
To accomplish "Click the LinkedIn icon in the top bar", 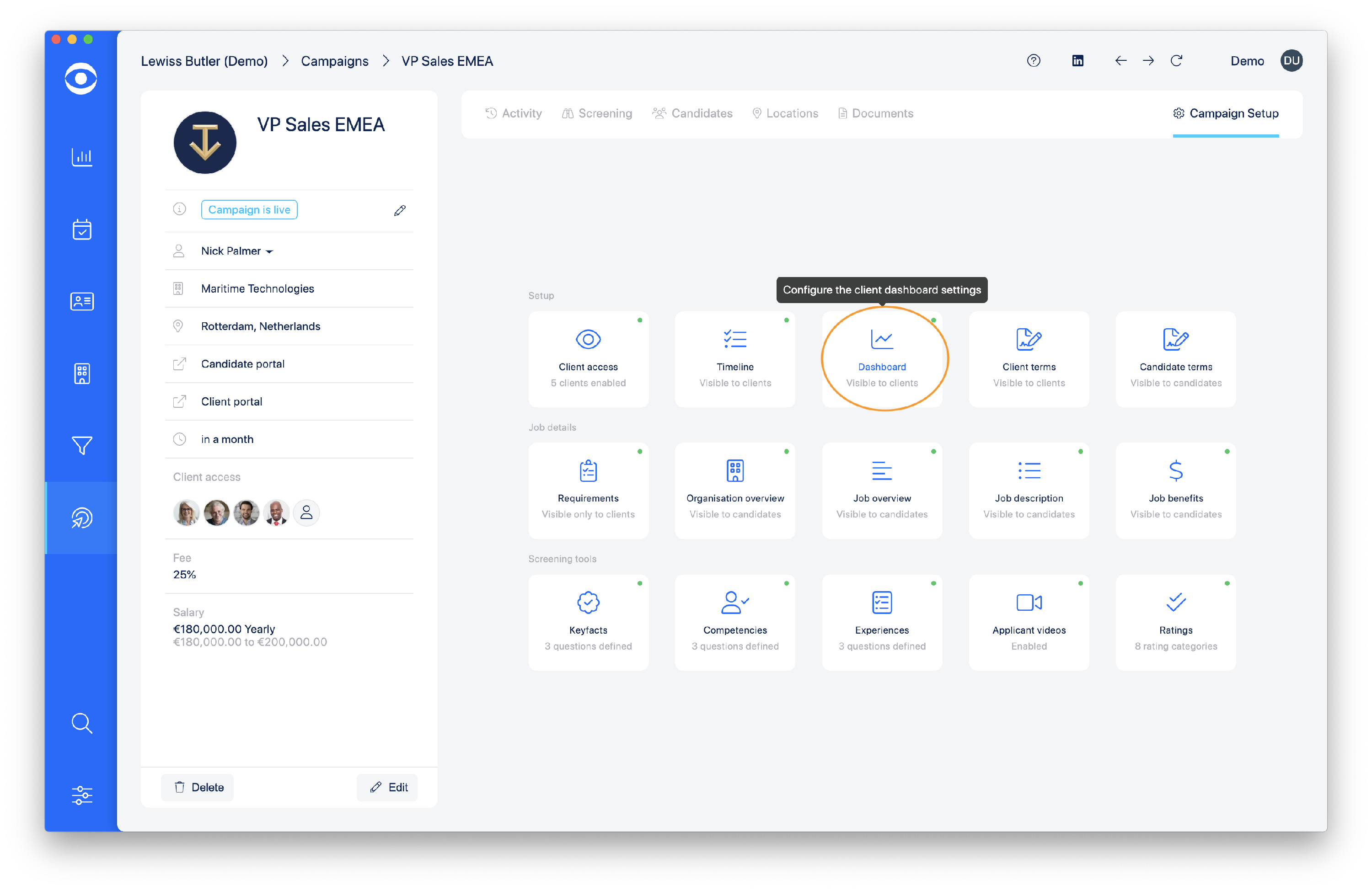I will 1077,60.
